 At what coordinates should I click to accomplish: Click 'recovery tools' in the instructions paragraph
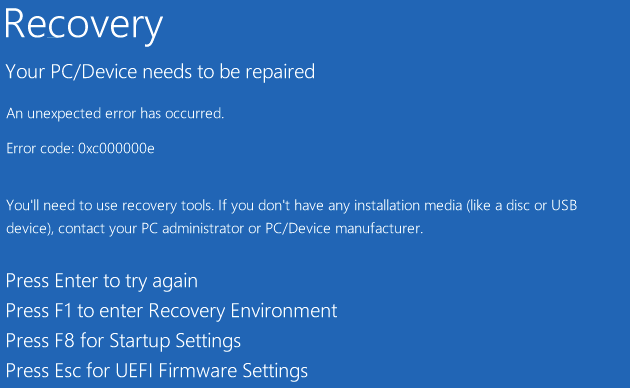[167, 206]
